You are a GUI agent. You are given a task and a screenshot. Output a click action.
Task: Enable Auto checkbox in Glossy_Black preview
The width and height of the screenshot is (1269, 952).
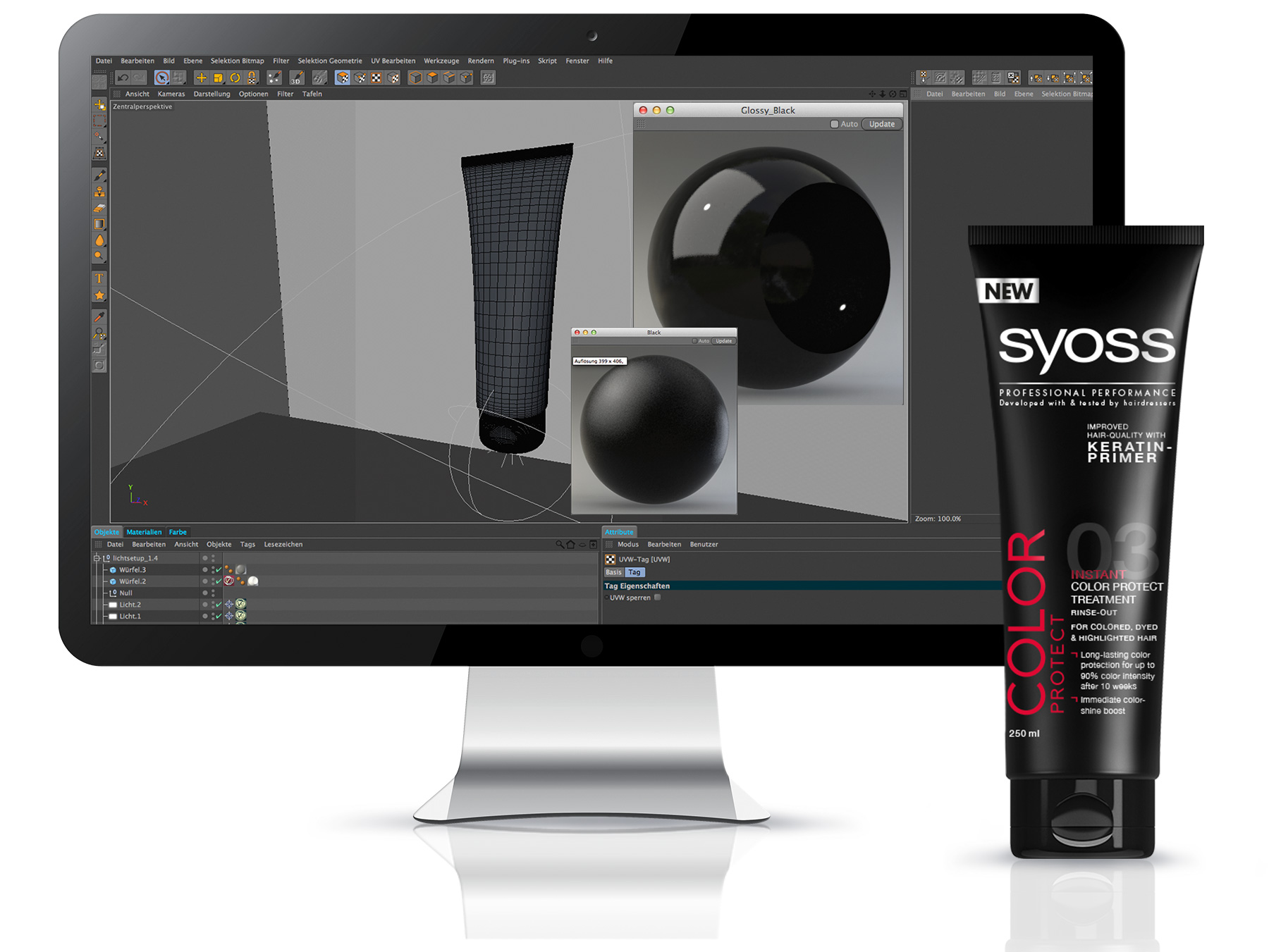[x=834, y=124]
